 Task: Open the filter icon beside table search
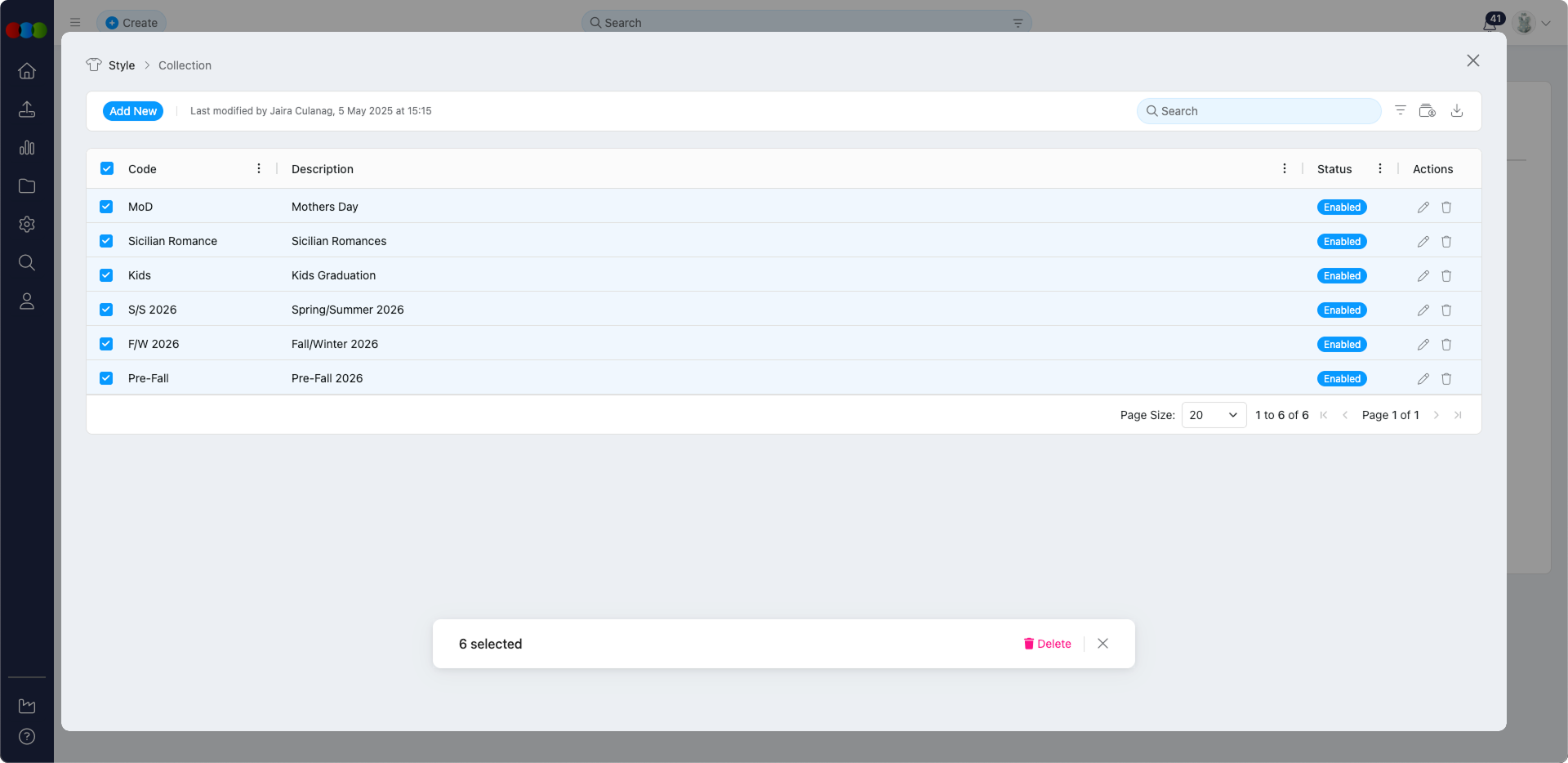point(1400,111)
